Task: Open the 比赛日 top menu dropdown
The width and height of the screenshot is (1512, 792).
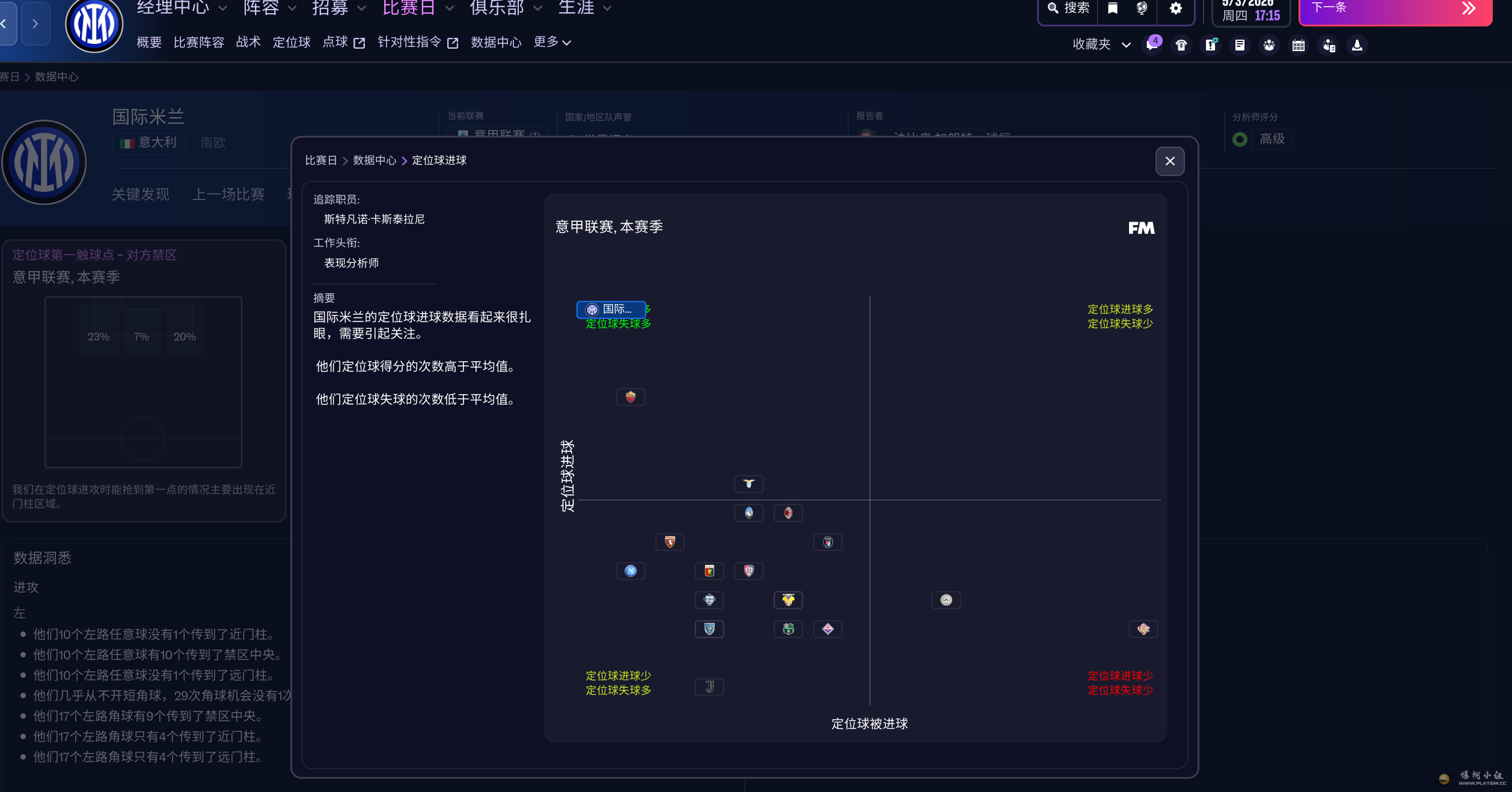Action: pos(418,8)
